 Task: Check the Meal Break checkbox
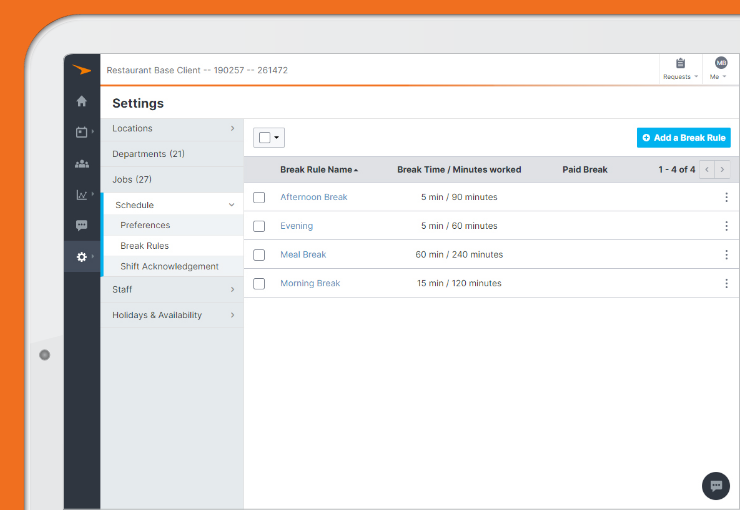coord(259,255)
